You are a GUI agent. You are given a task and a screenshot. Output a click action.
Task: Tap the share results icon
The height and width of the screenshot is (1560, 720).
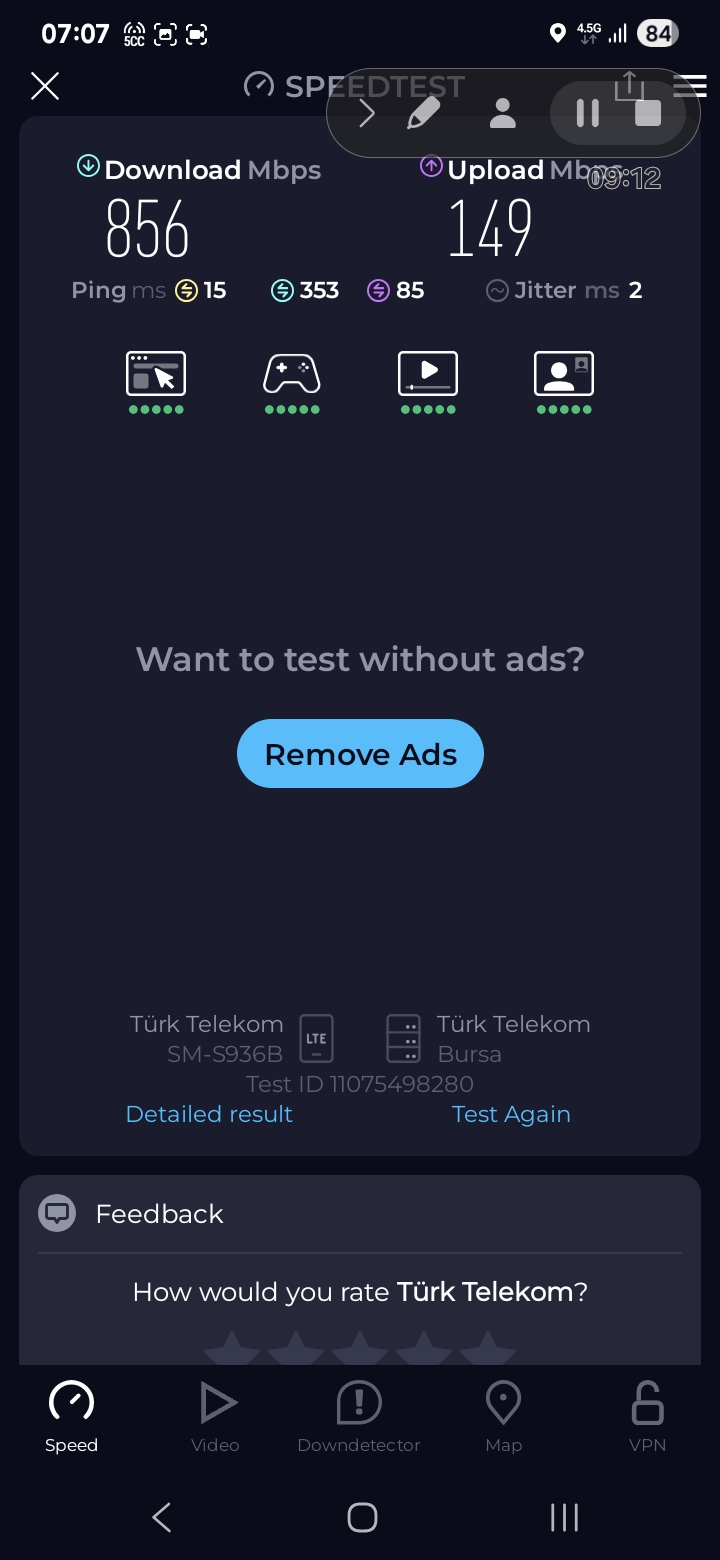pos(629,85)
